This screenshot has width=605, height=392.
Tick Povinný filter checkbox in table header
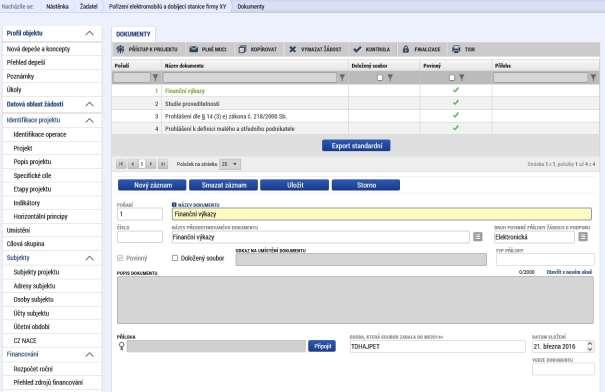452,78
